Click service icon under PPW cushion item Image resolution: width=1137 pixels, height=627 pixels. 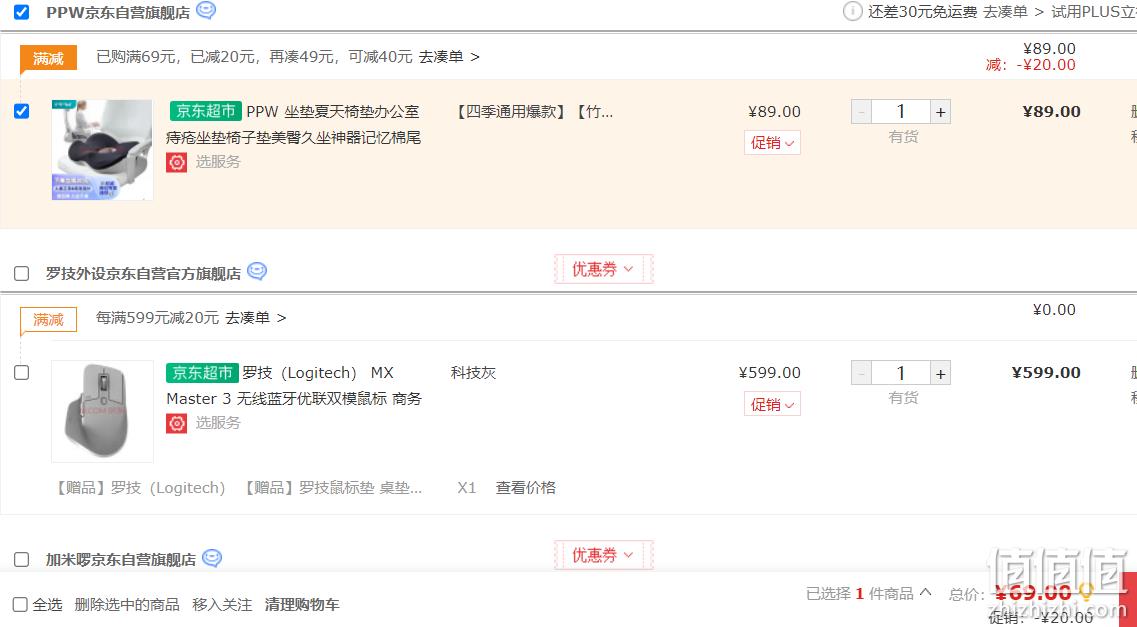[176, 162]
